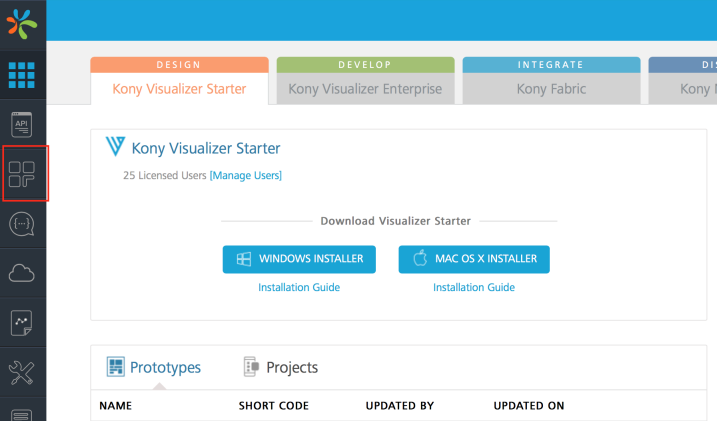
Task: Select the Projects tab
Action: point(280,367)
